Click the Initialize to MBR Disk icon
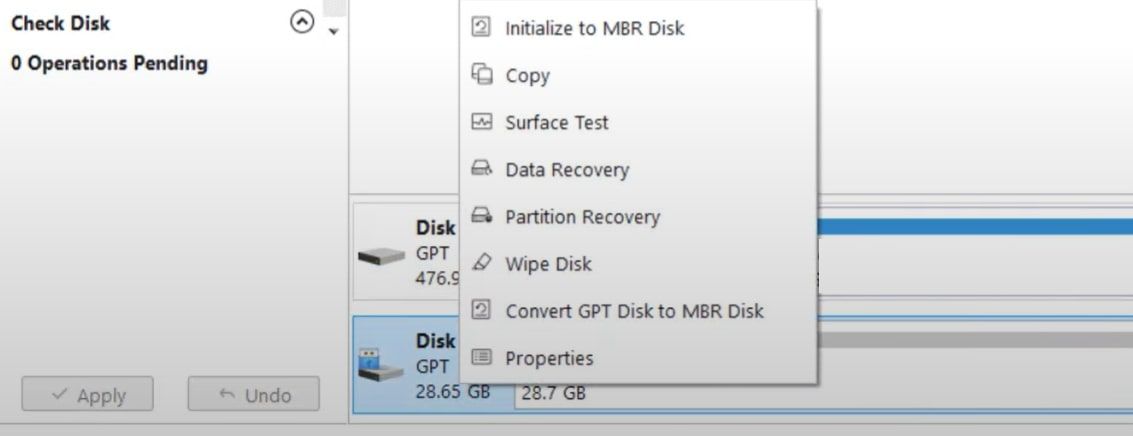Viewport: 1133px width, 436px height. 481,28
